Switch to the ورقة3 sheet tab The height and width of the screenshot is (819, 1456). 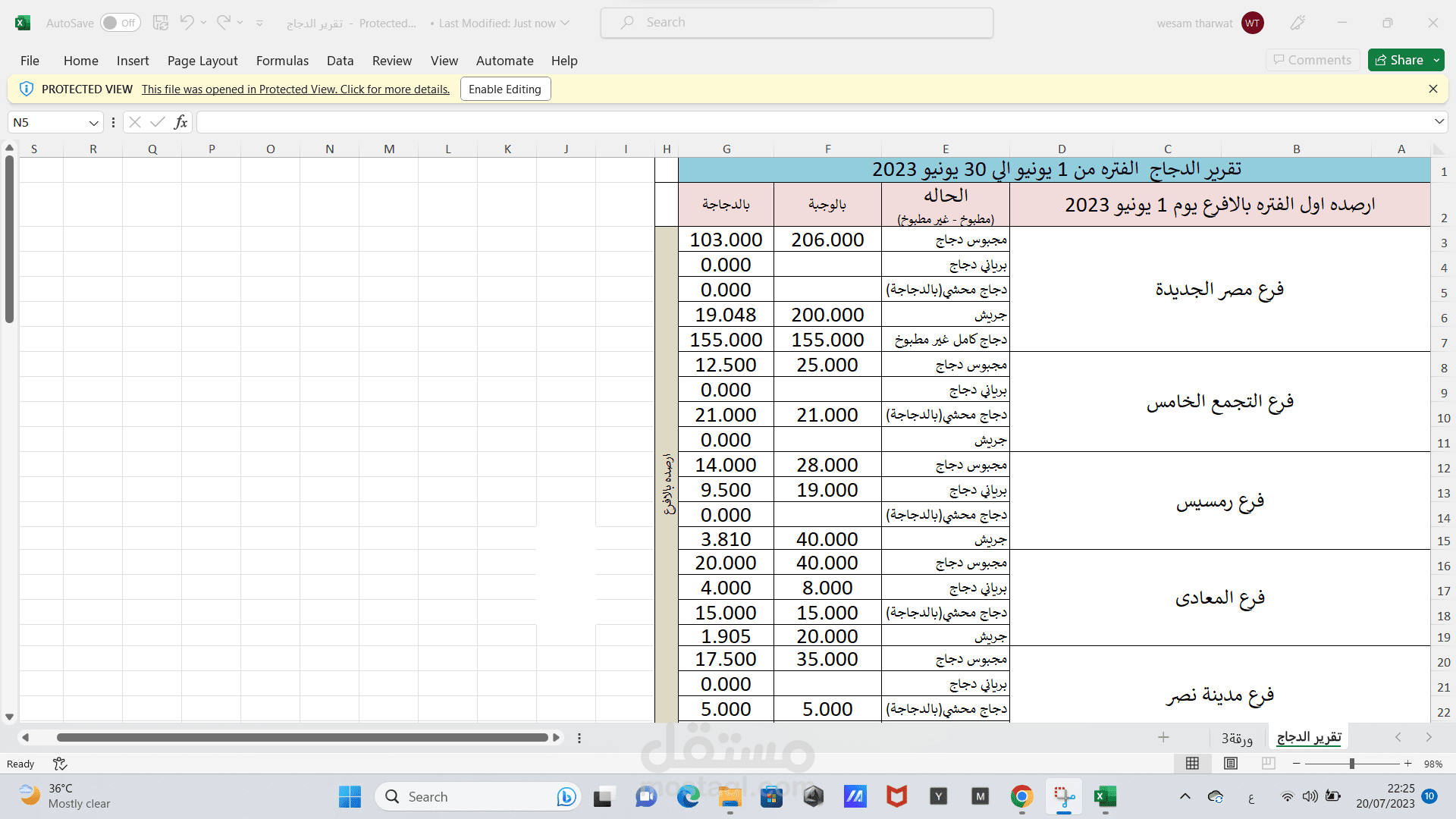click(1237, 738)
